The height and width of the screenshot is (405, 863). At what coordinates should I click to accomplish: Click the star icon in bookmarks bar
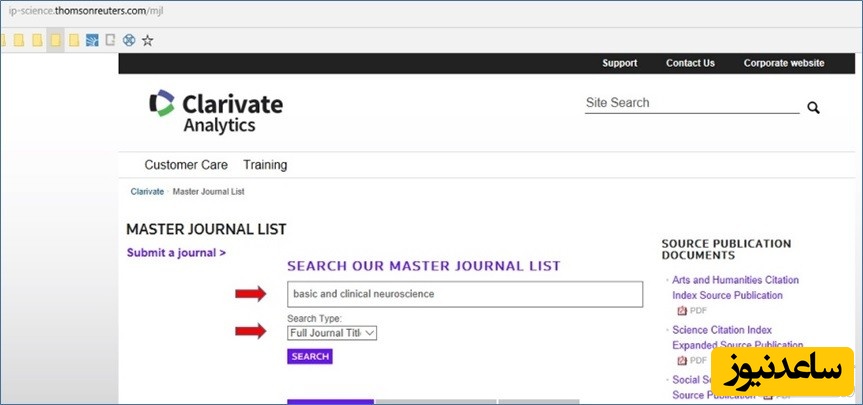pos(148,40)
